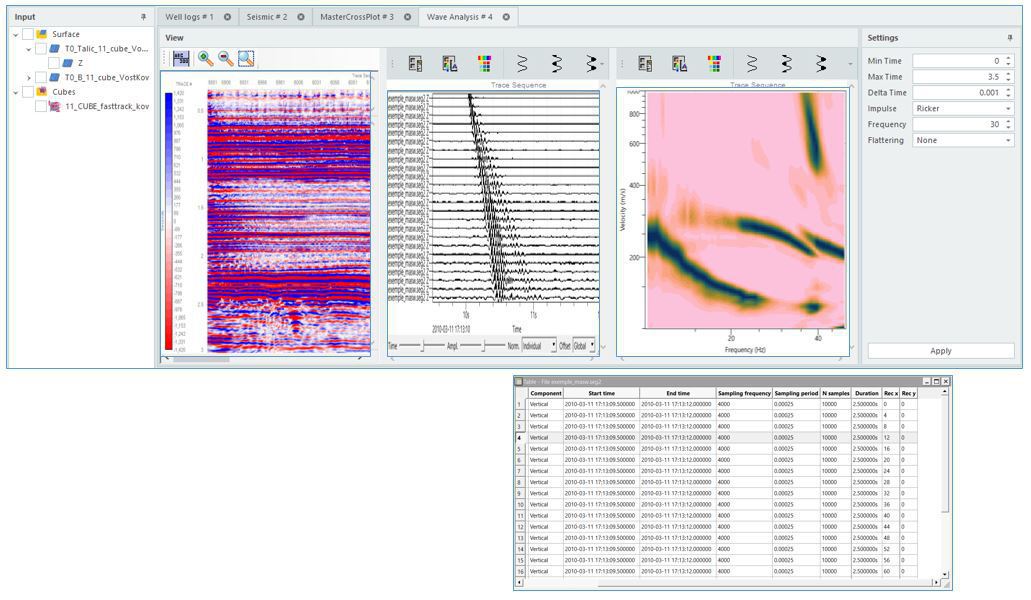Click the AEC 500 scale icon in View toolbar
The height and width of the screenshot is (600, 1031).
pos(181,58)
